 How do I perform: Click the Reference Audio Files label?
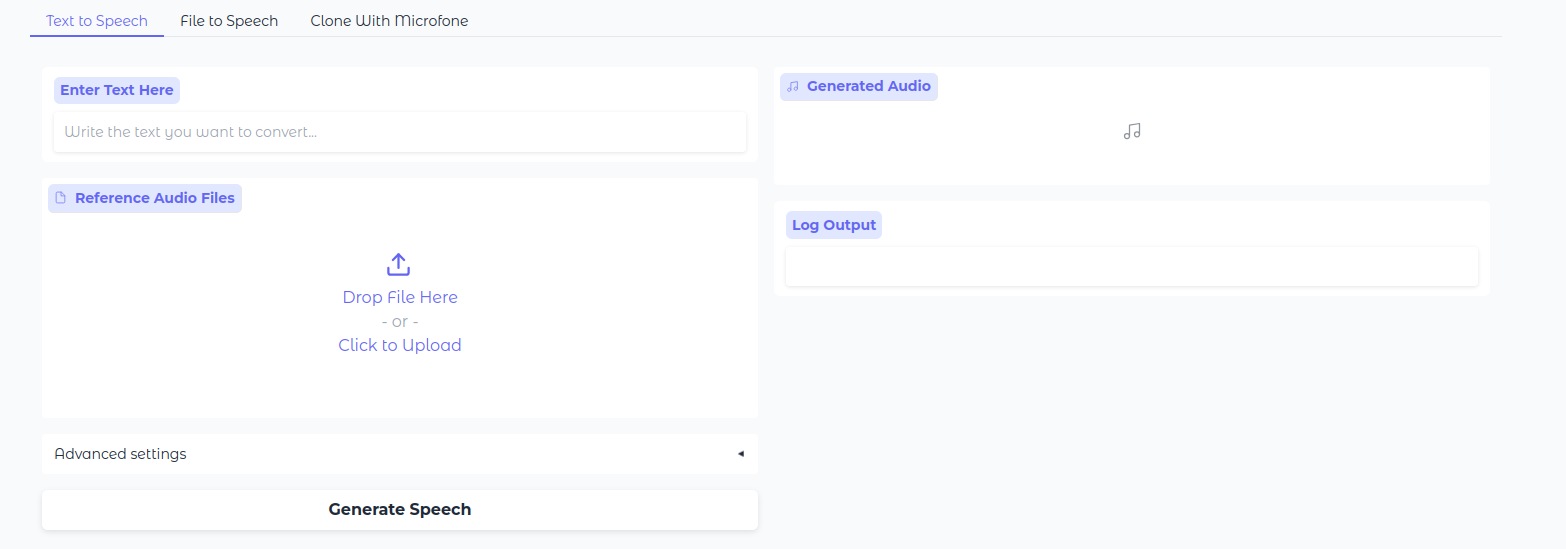tap(154, 198)
